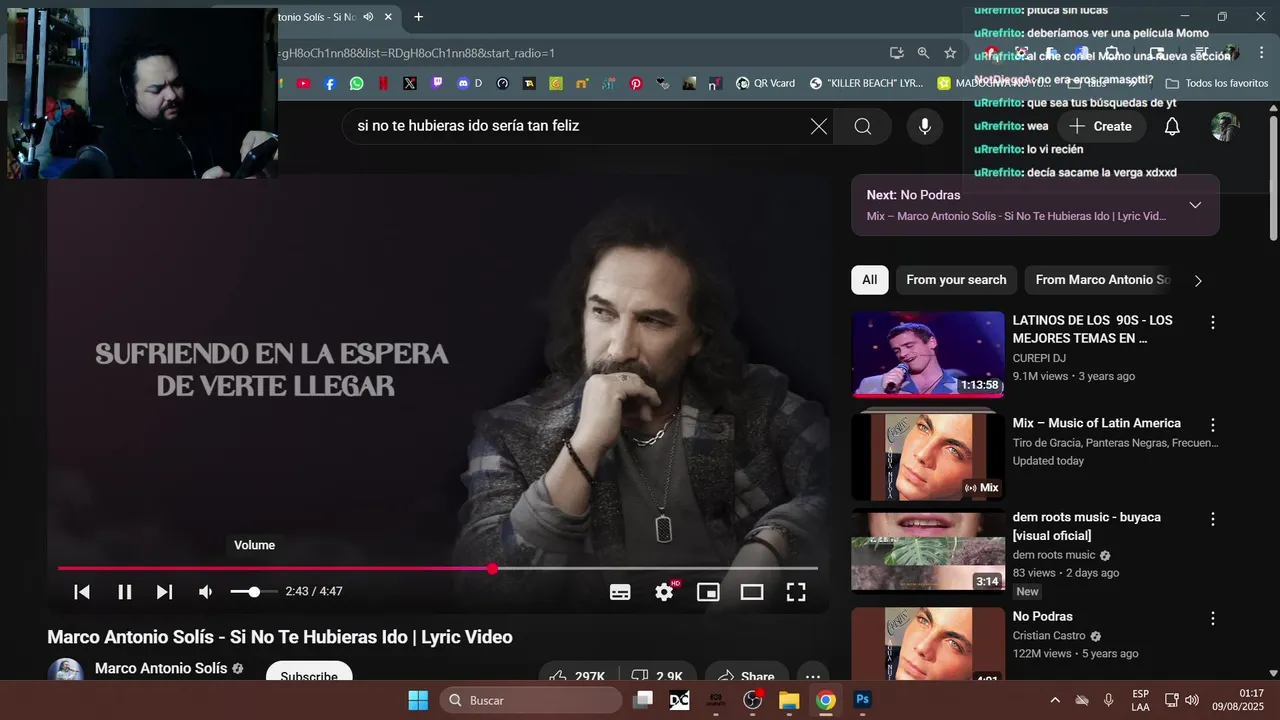Open File Explorer from the taskbar

[789, 700]
